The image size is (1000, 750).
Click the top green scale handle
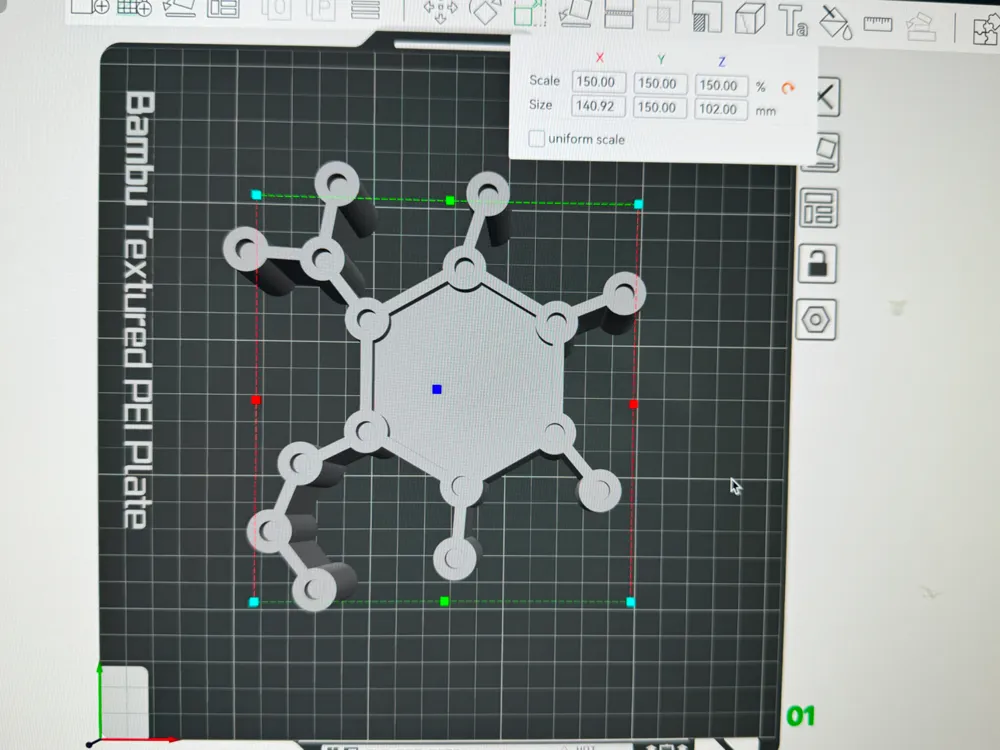coord(450,201)
